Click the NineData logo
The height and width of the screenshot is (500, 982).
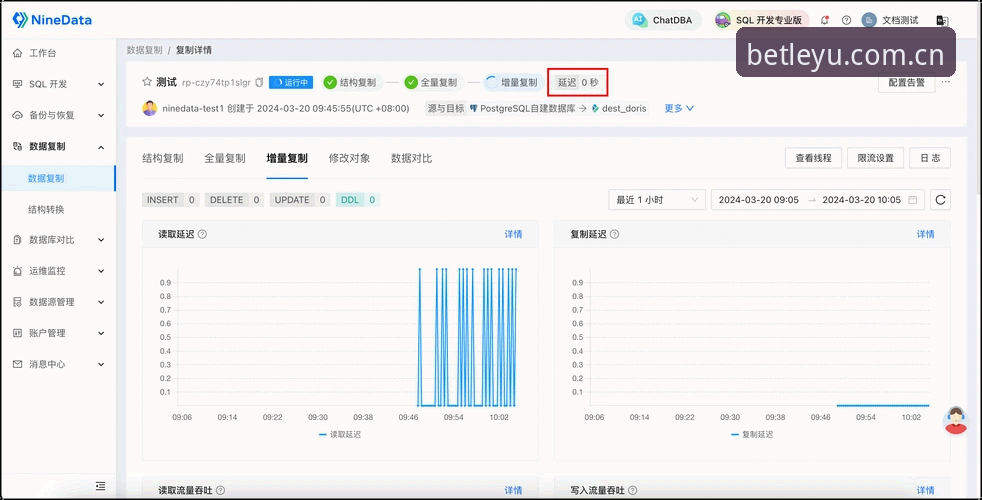[x=52, y=20]
